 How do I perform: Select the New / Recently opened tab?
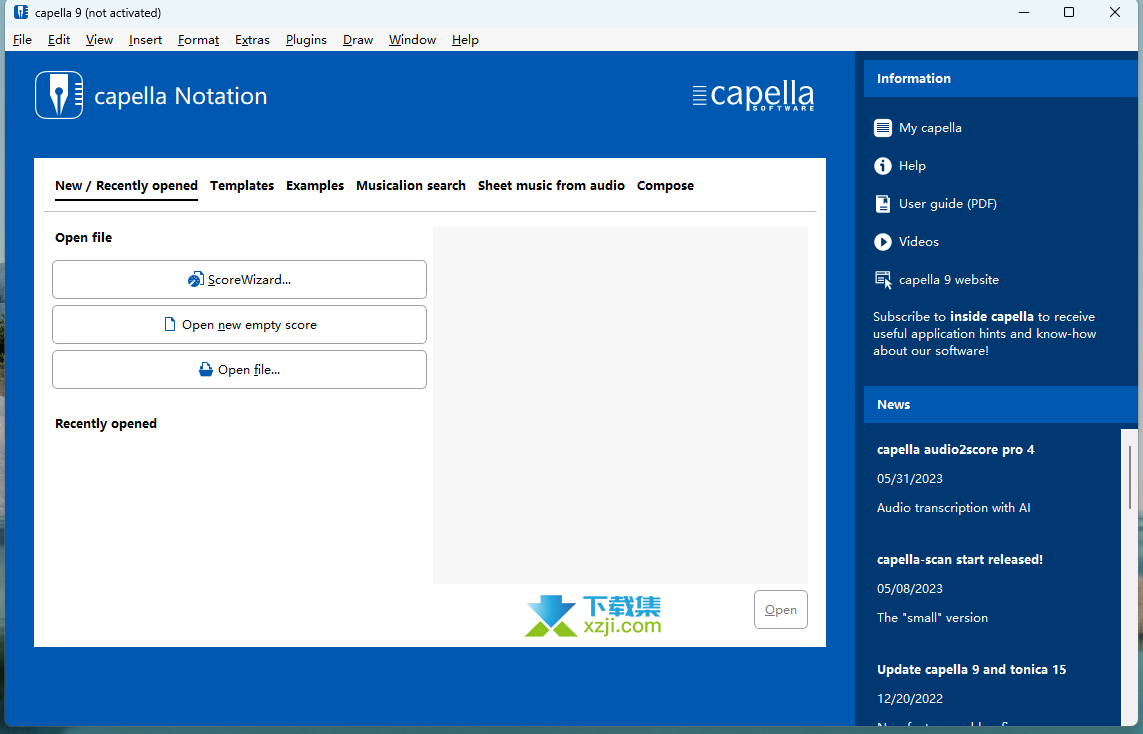(126, 186)
